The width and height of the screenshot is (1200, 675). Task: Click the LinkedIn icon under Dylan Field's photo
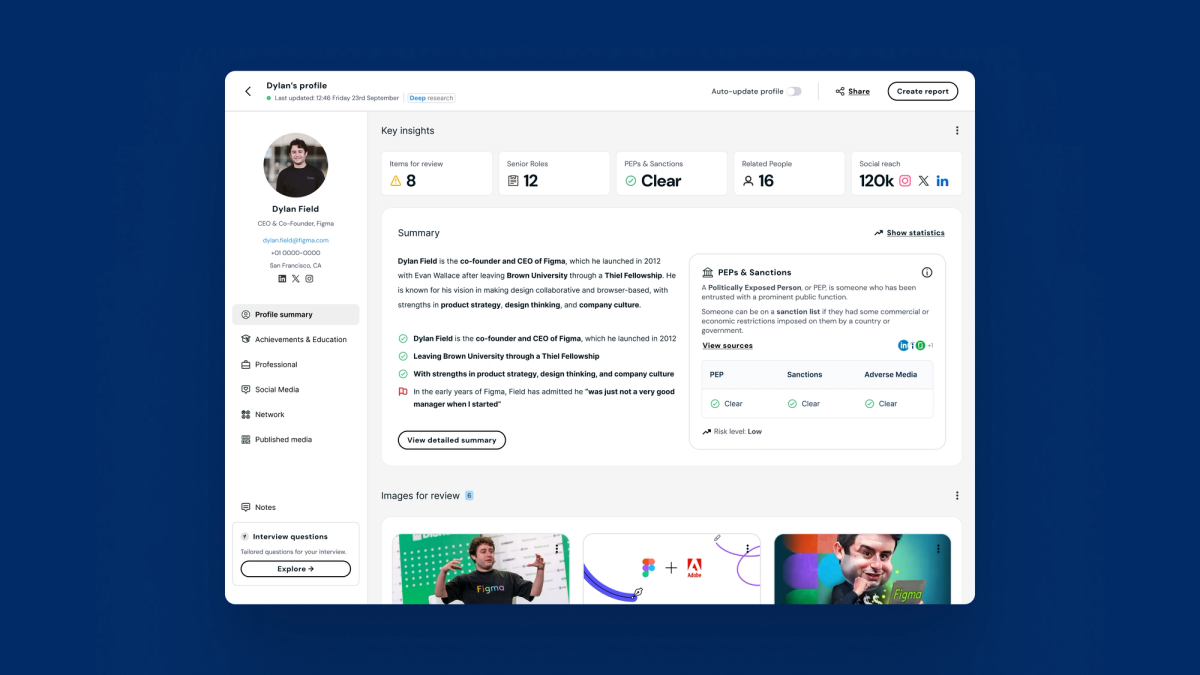[282, 278]
